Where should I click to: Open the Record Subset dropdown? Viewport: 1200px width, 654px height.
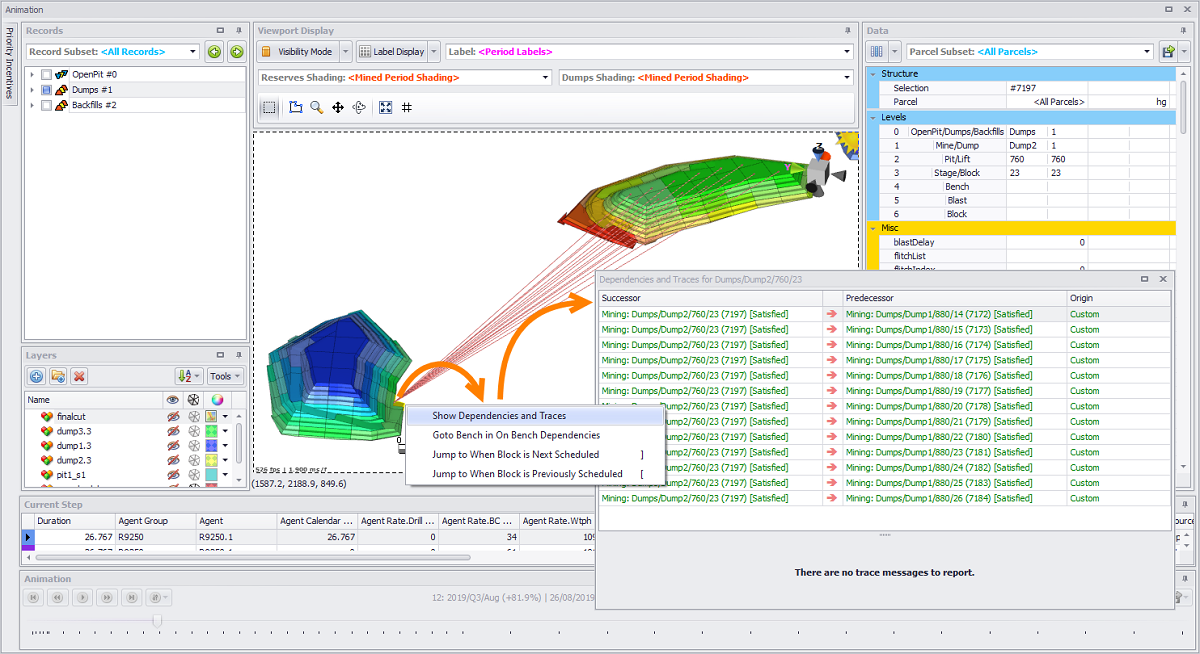click(194, 52)
